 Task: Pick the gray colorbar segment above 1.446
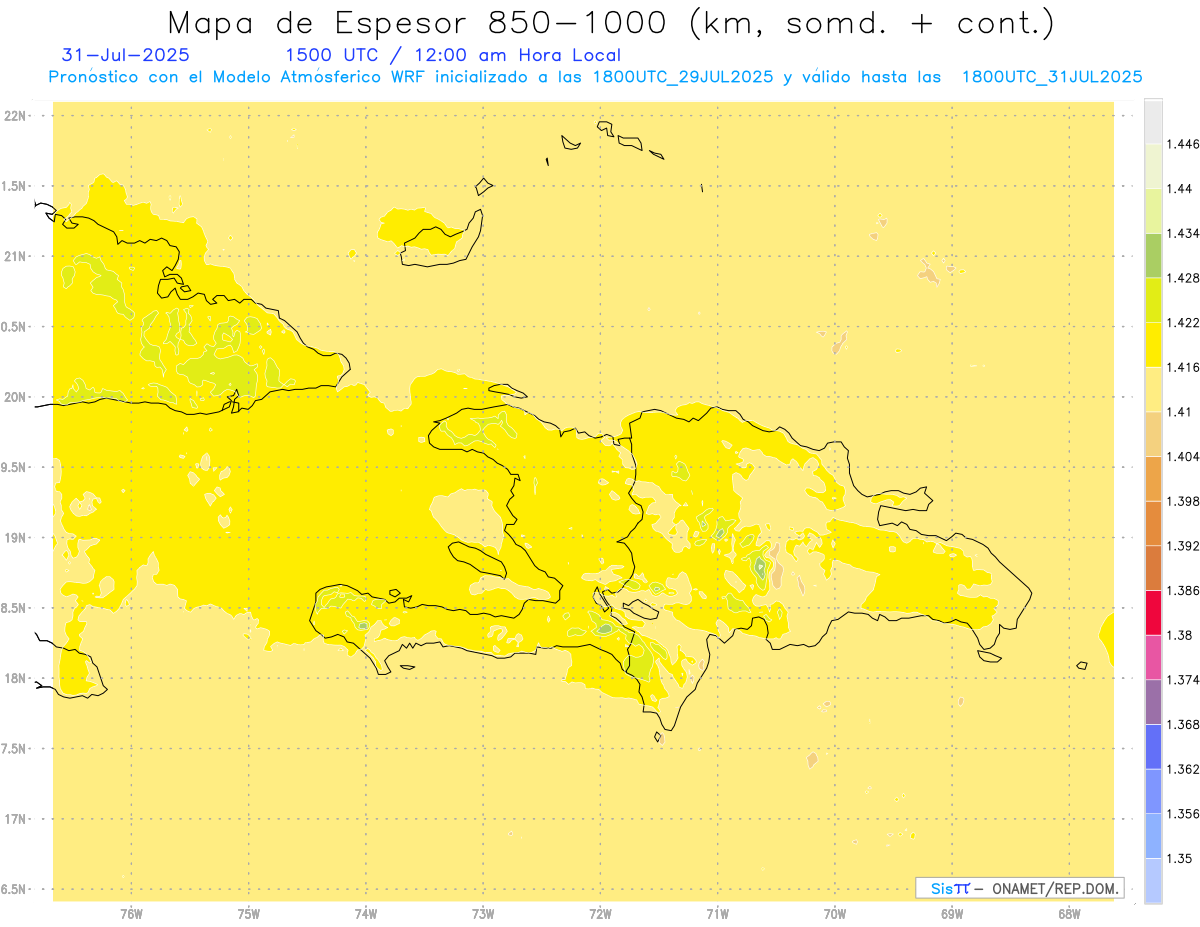[x=1153, y=121]
